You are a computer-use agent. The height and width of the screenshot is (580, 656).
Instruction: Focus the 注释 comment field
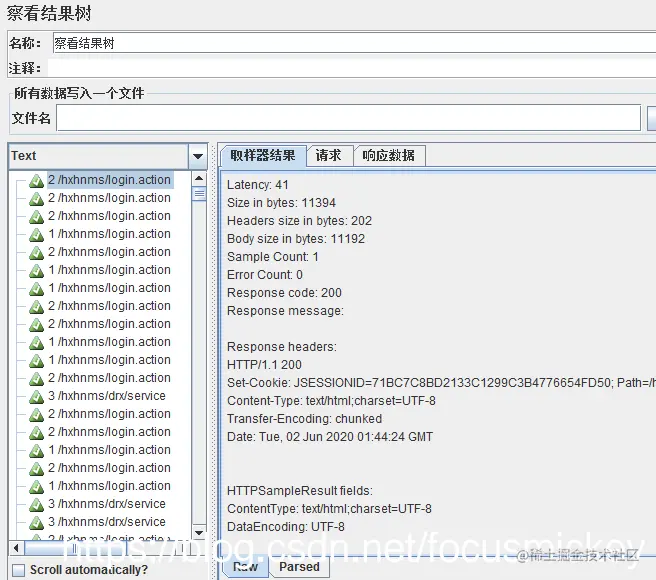pyautogui.click(x=351, y=68)
